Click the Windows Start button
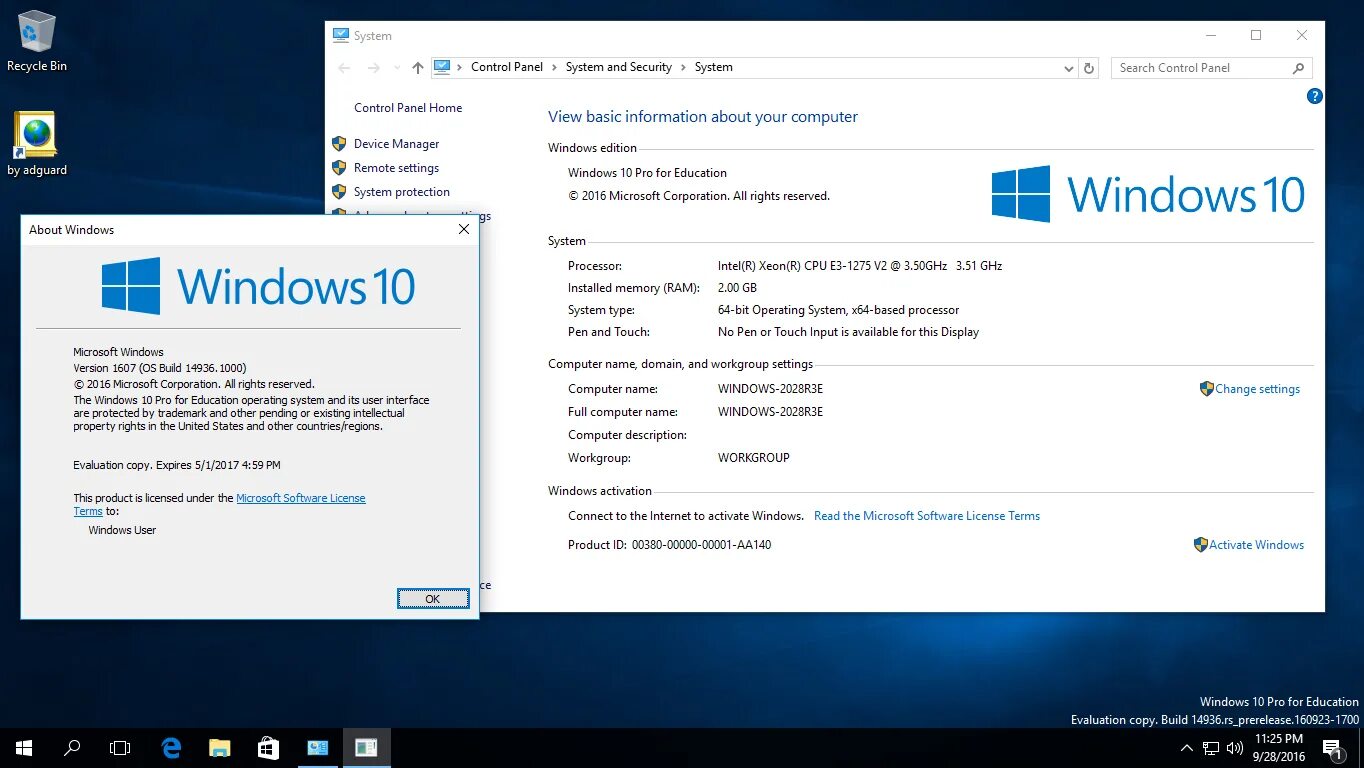 coord(24,747)
